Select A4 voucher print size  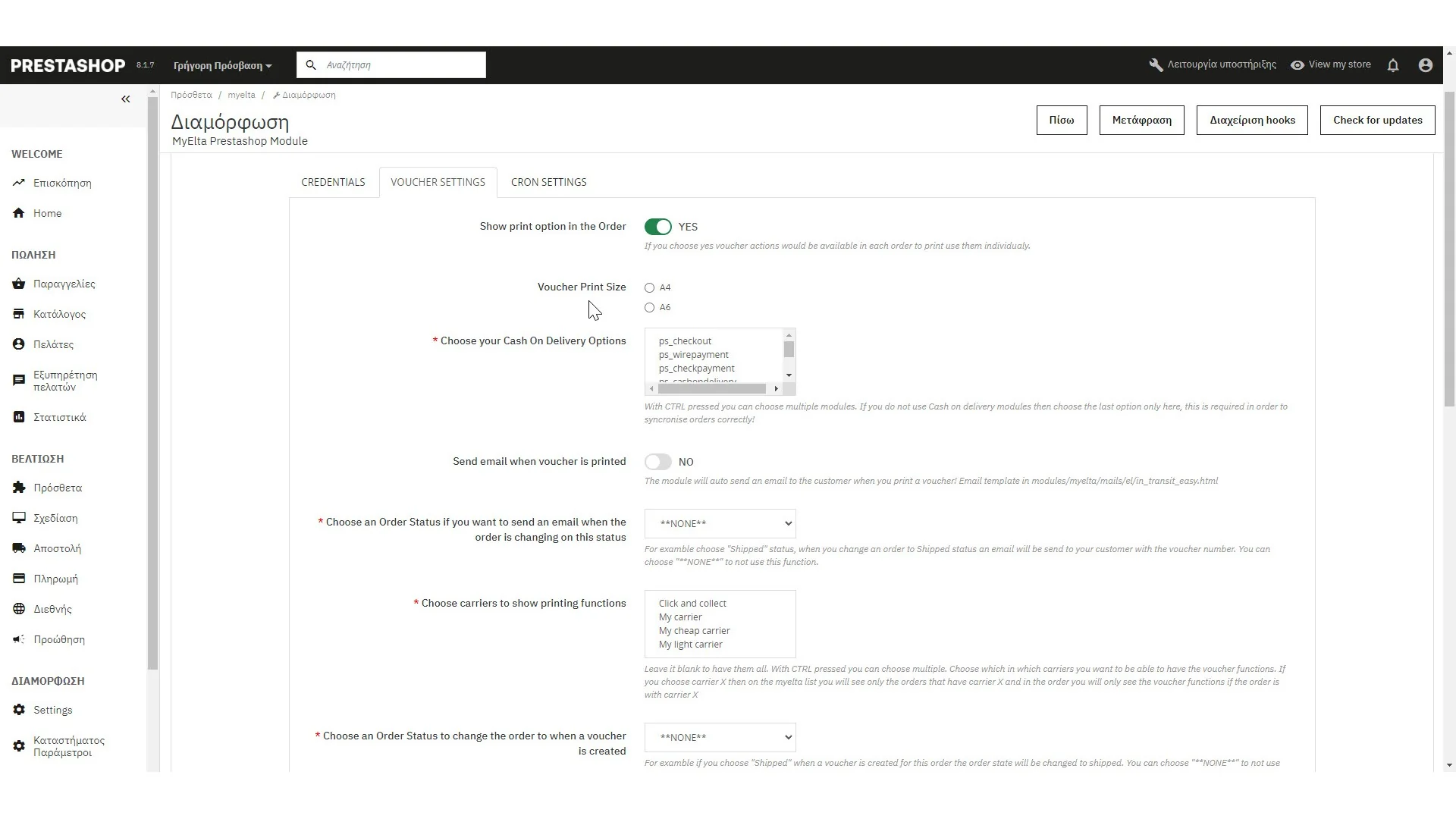[649, 288]
